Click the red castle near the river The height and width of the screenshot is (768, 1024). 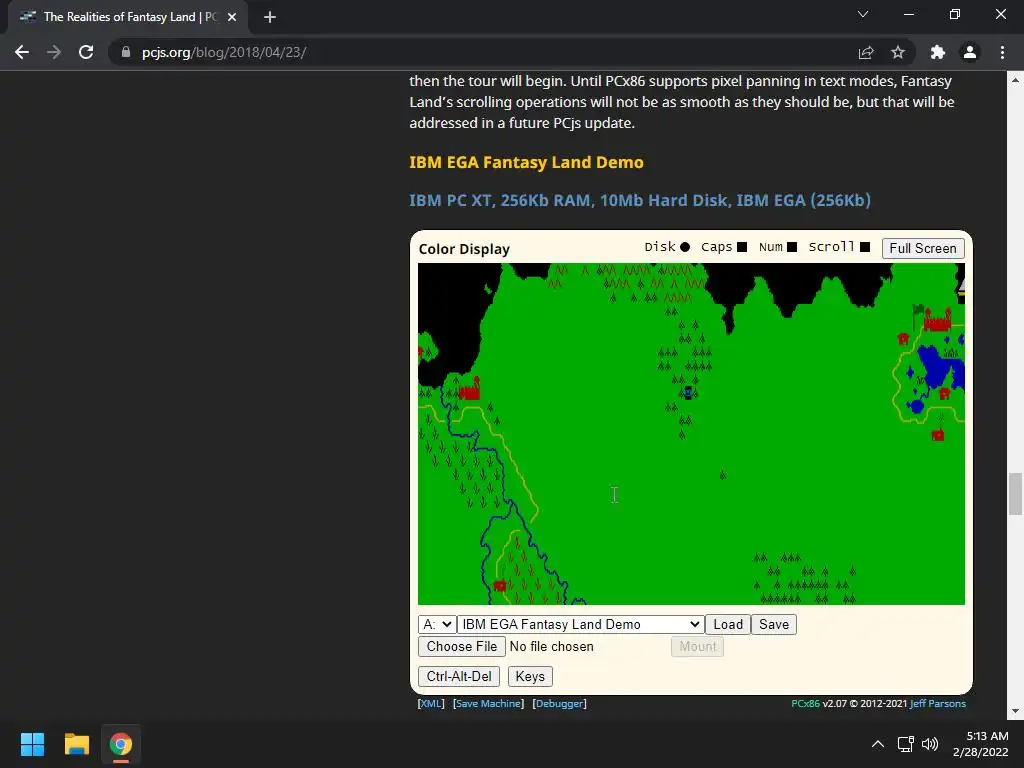[470, 389]
